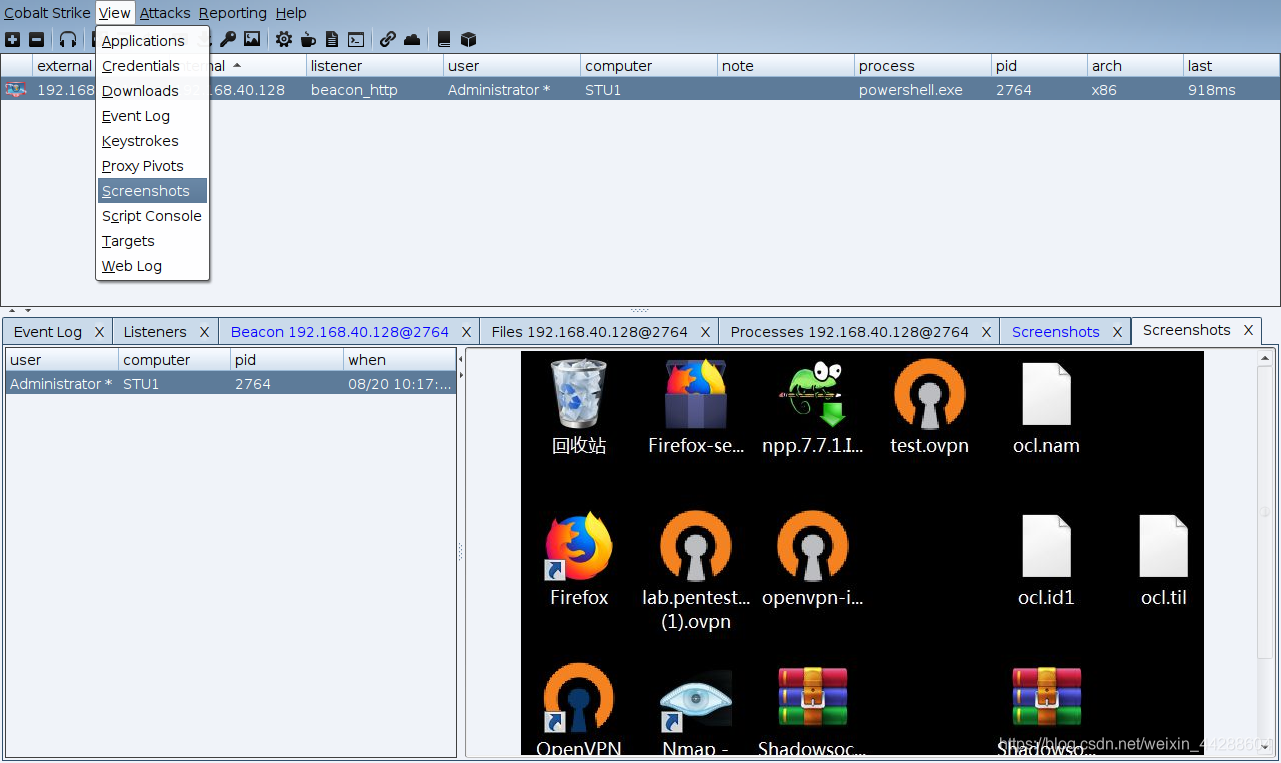The image size is (1281, 763).
Task: Close the Beacon 192.168.40.128@2764 tab
Action: pyautogui.click(x=466, y=332)
